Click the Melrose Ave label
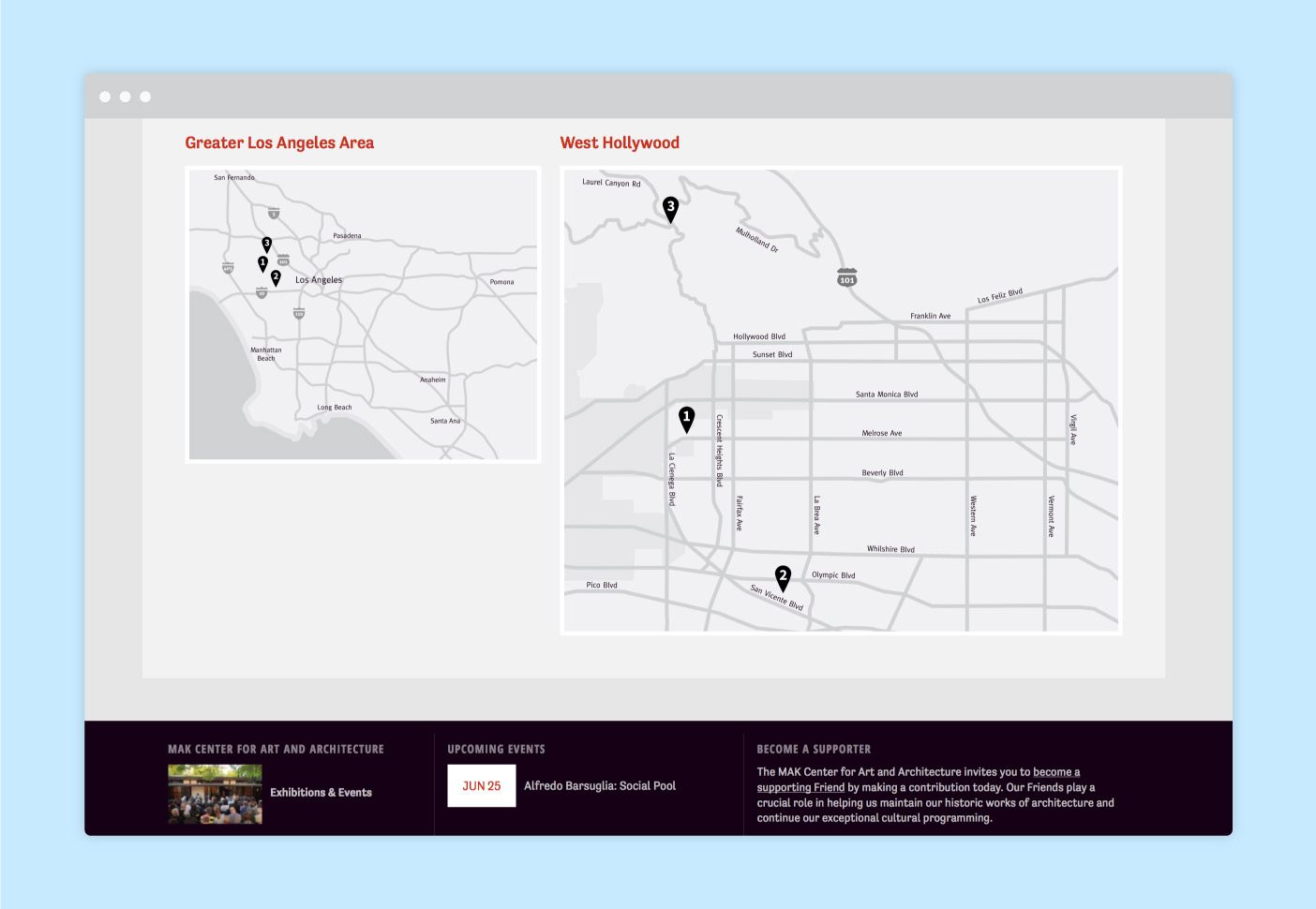 (882, 433)
